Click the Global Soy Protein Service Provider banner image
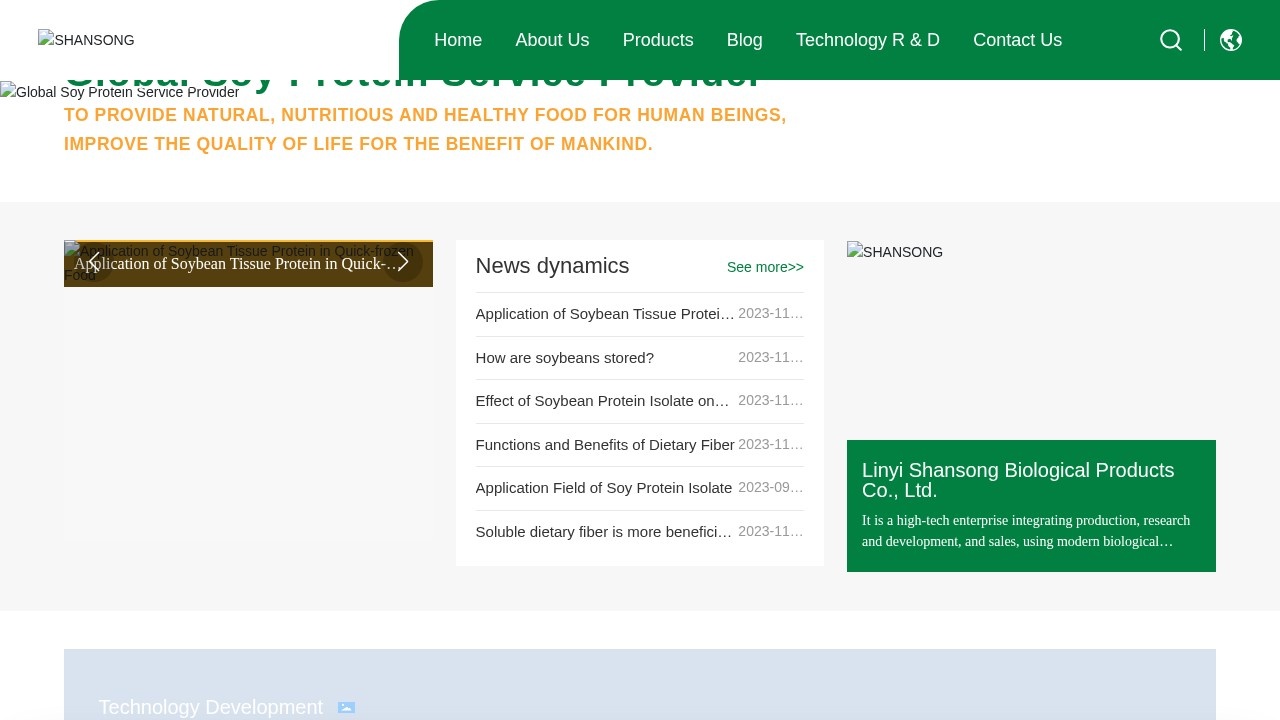The height and width of the screenshot is (720, 1280). click(x=120, y=92)
